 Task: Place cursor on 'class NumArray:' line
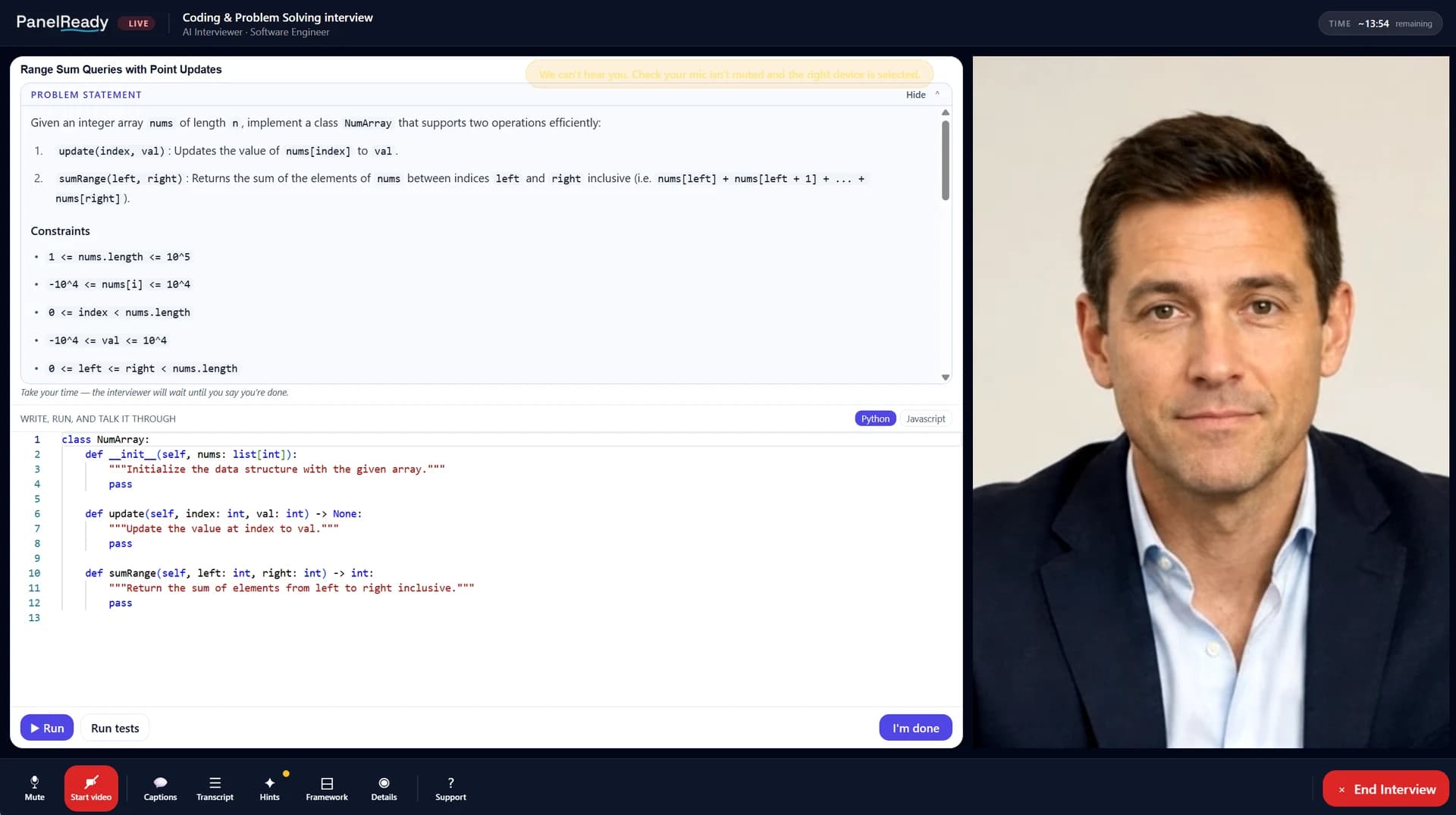[105, 440]
